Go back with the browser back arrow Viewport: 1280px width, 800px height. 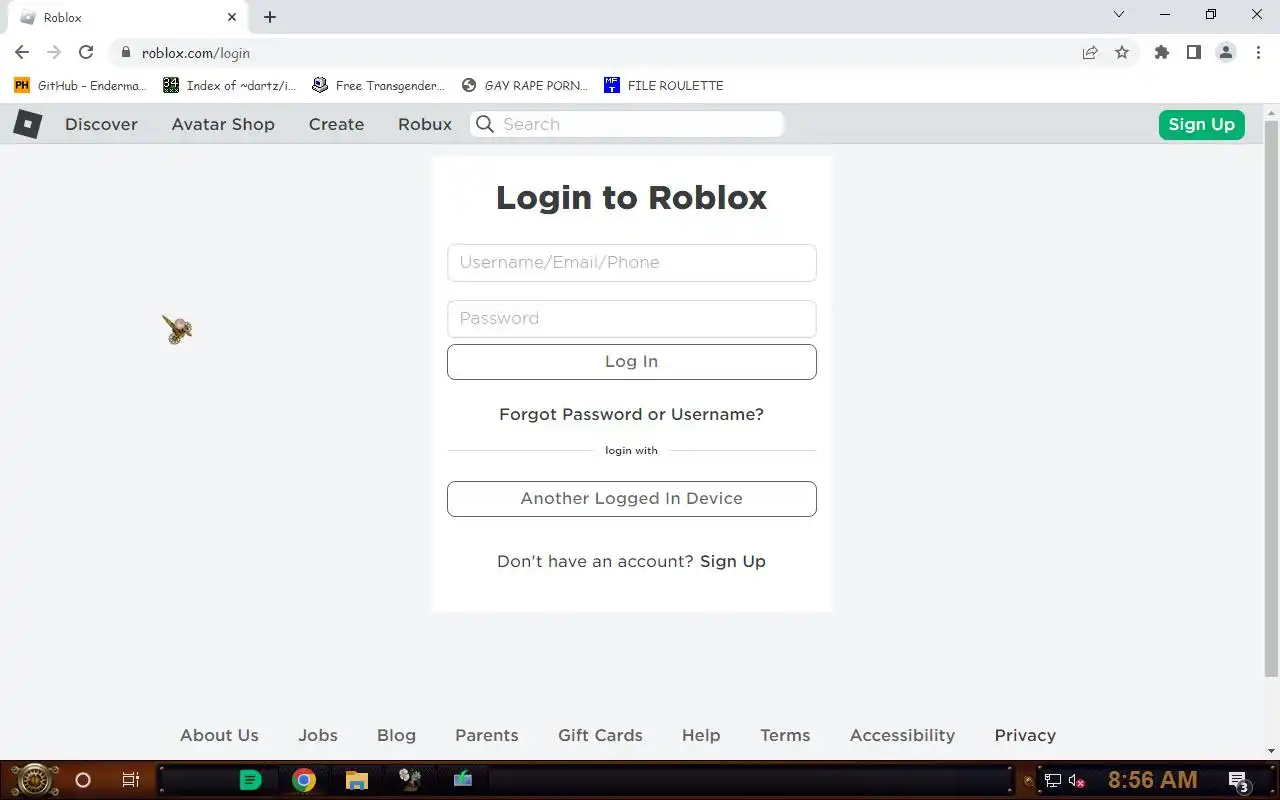point(22,53)
